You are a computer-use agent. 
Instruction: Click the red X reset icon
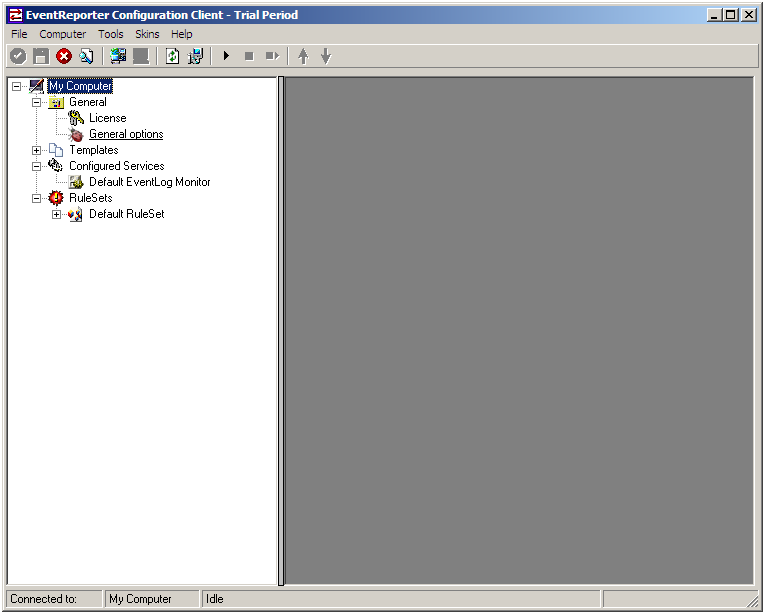click(64, 56)
